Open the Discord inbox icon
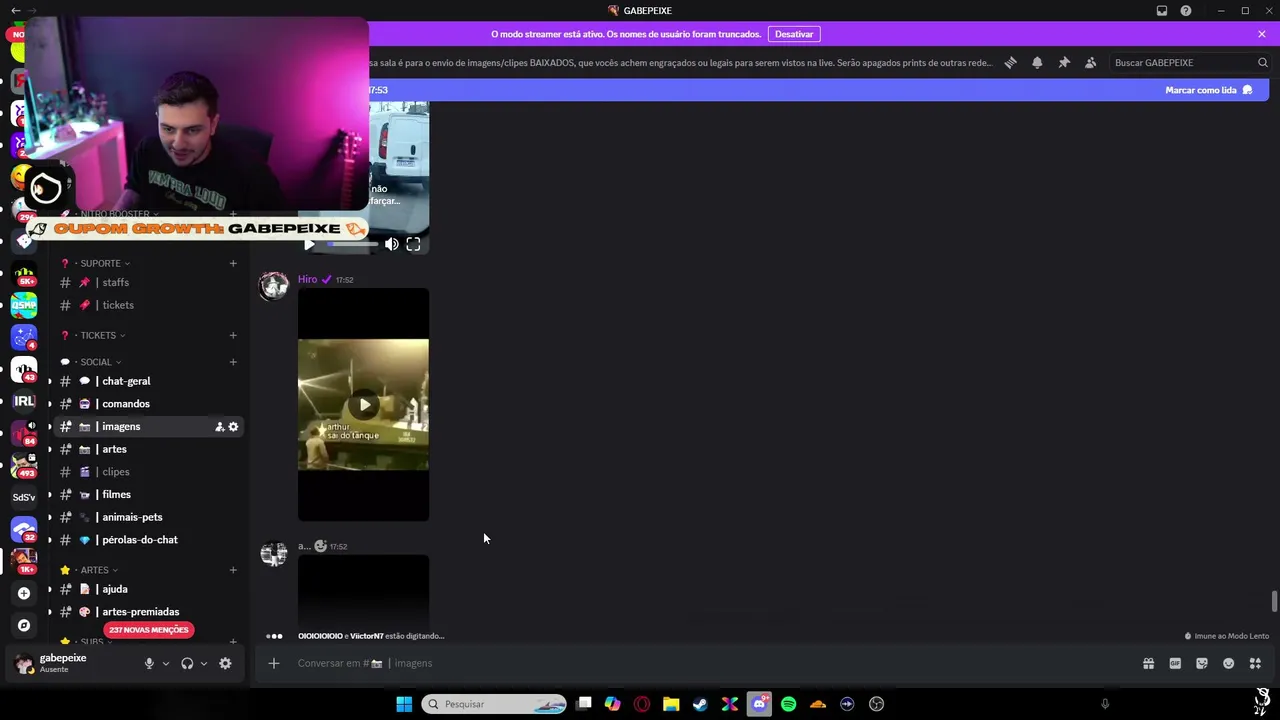 pyautogui.click(x=1162, y=11)
